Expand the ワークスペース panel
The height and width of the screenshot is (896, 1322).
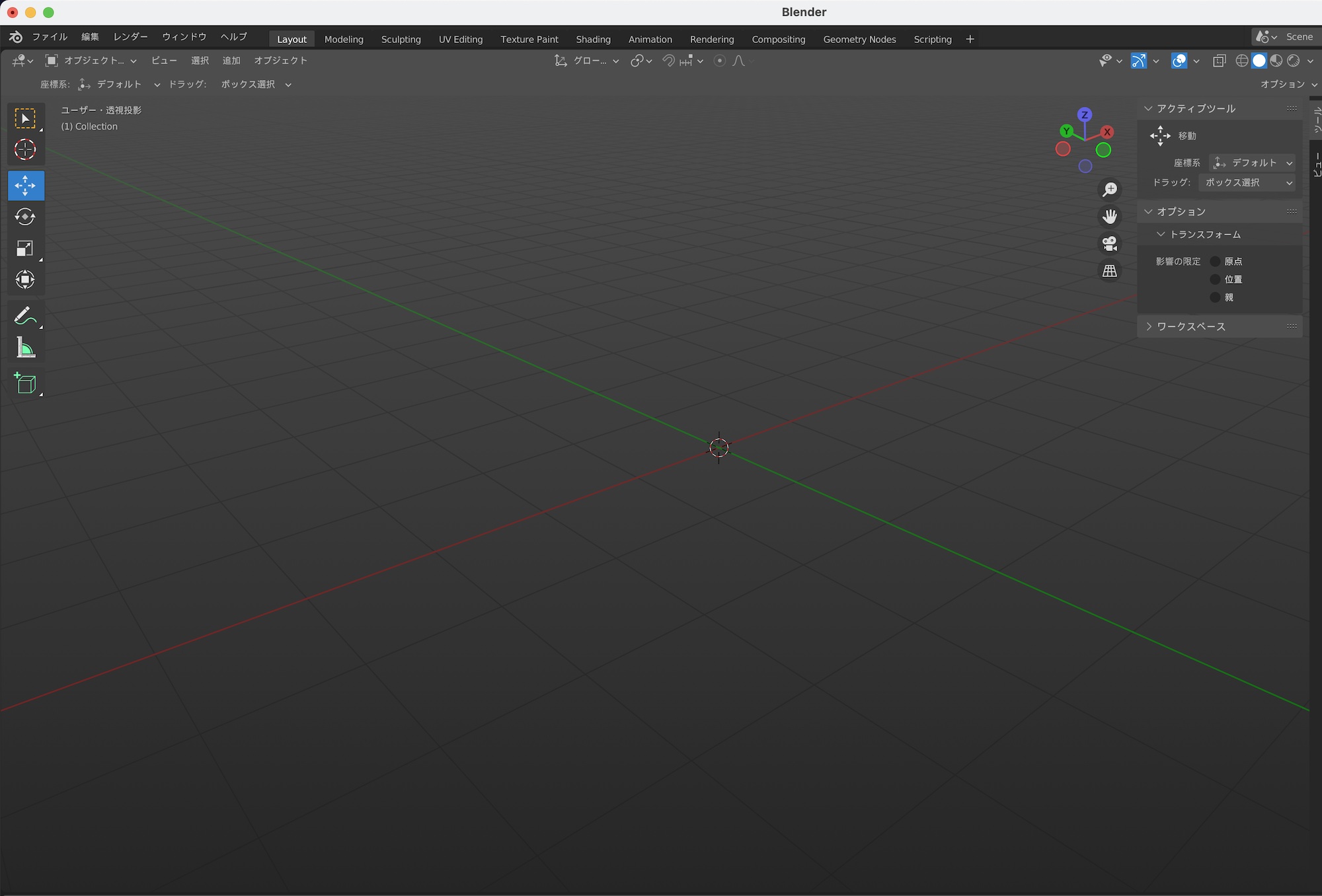pyautogui.click(x=1190, y=326)
